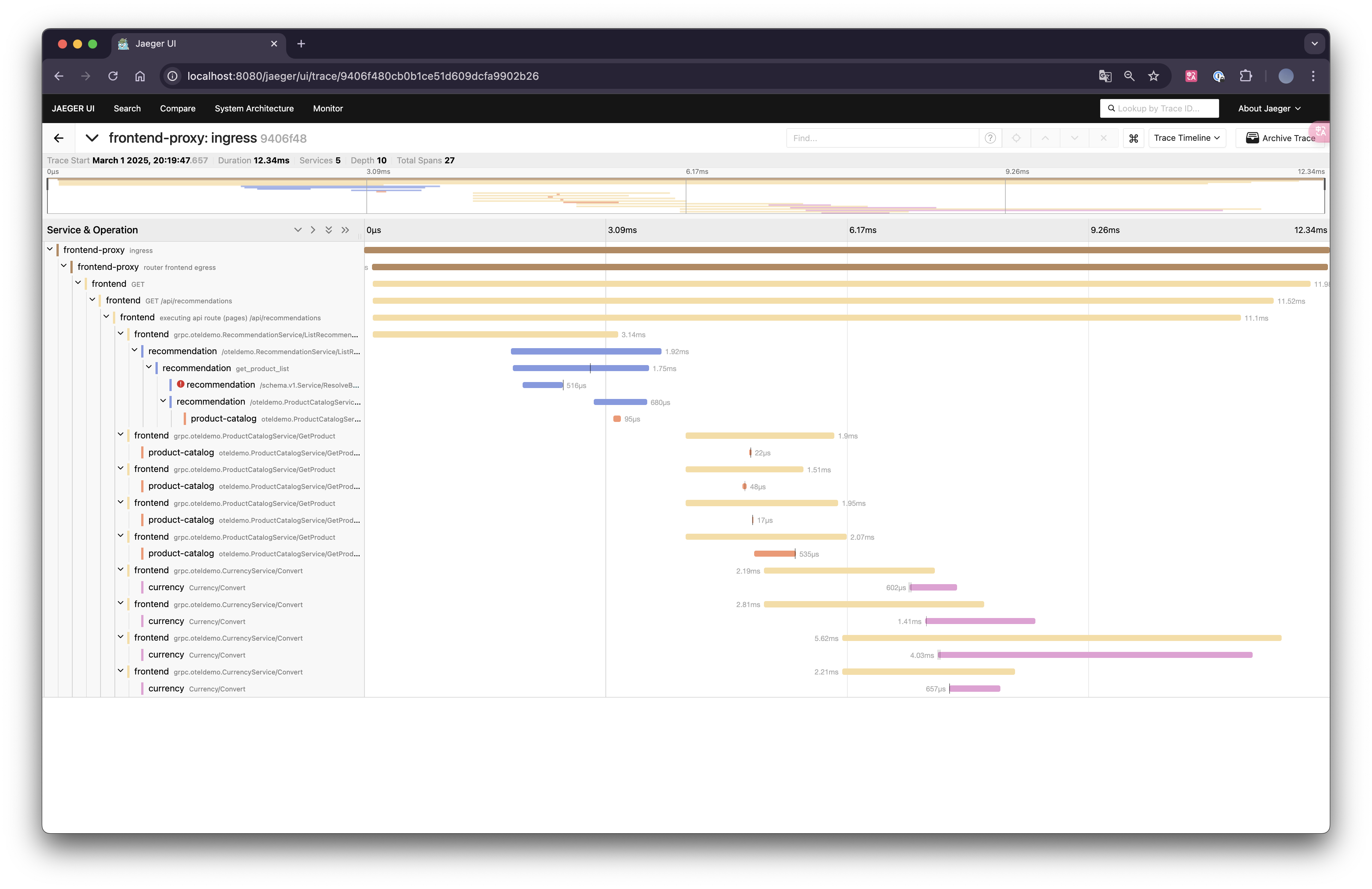Click the back arrow beside trace title
The image size is (1372, 889).
58,138
